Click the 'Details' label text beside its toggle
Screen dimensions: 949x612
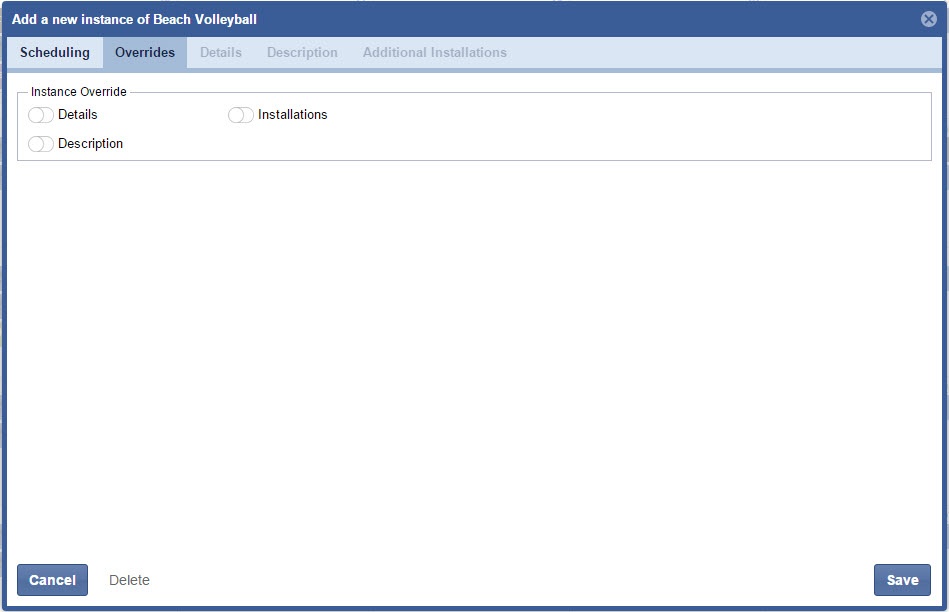click(78, 115)
